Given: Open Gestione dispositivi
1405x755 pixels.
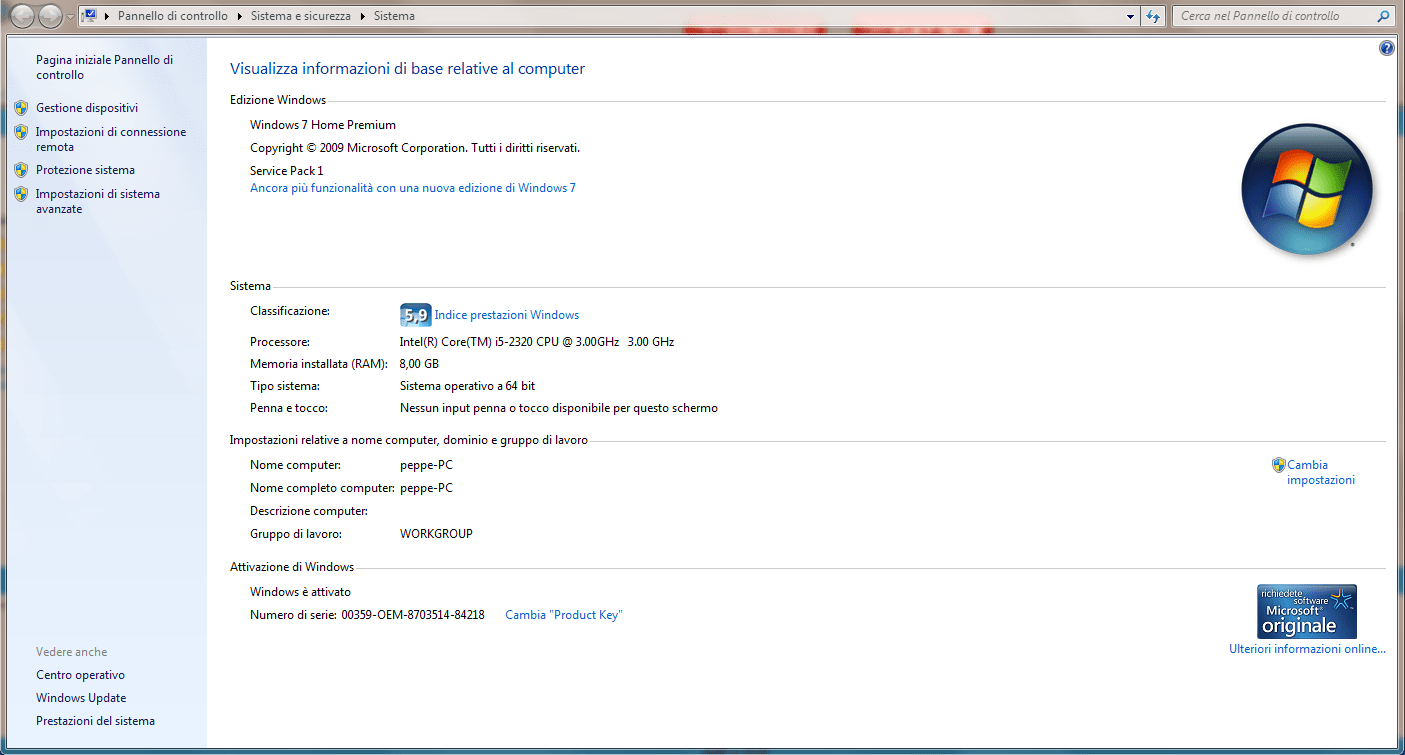Looking at the screenshot, I should coord(87,108).
